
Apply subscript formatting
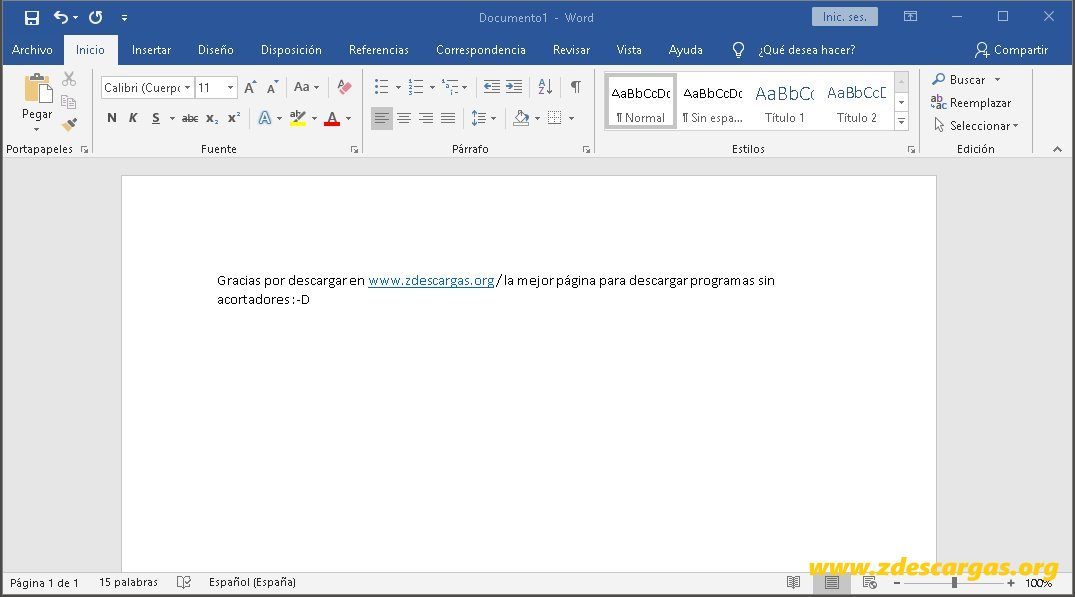tap(213, 118)
